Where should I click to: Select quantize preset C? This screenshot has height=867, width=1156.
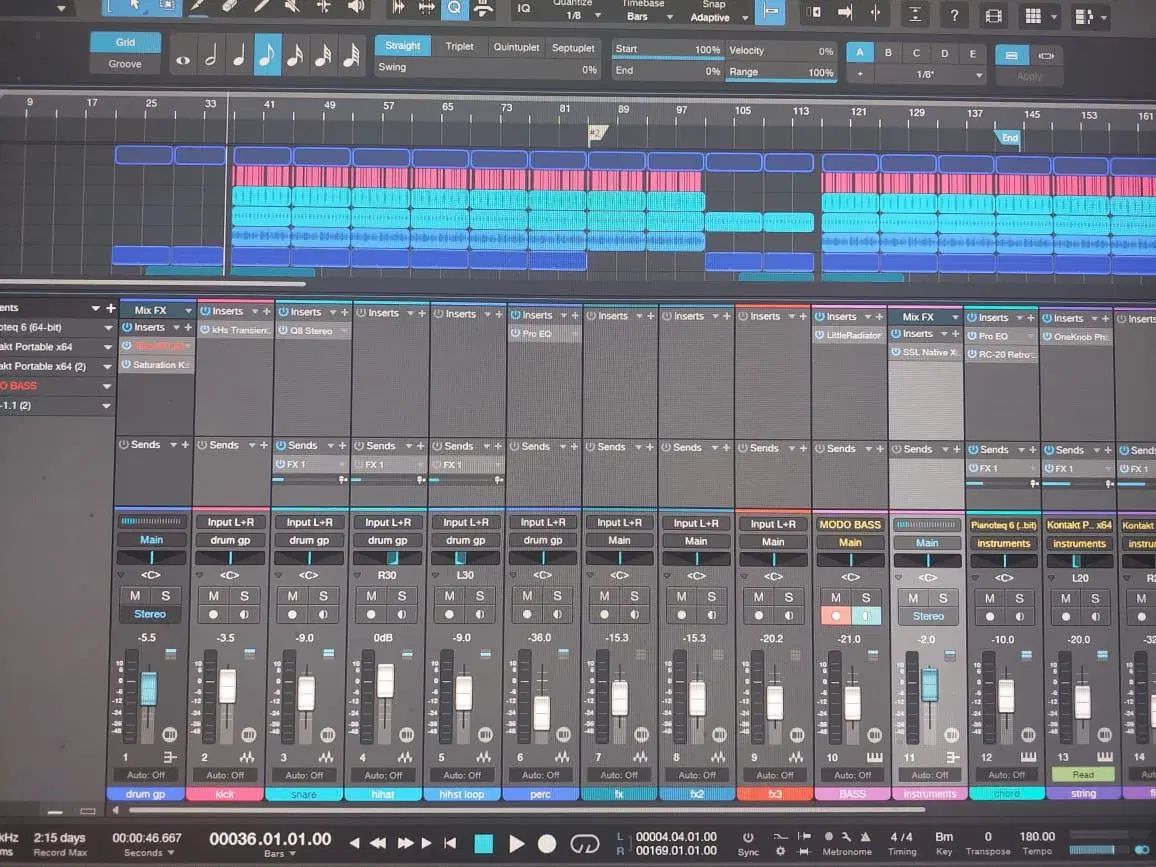(x=916, y=53)
